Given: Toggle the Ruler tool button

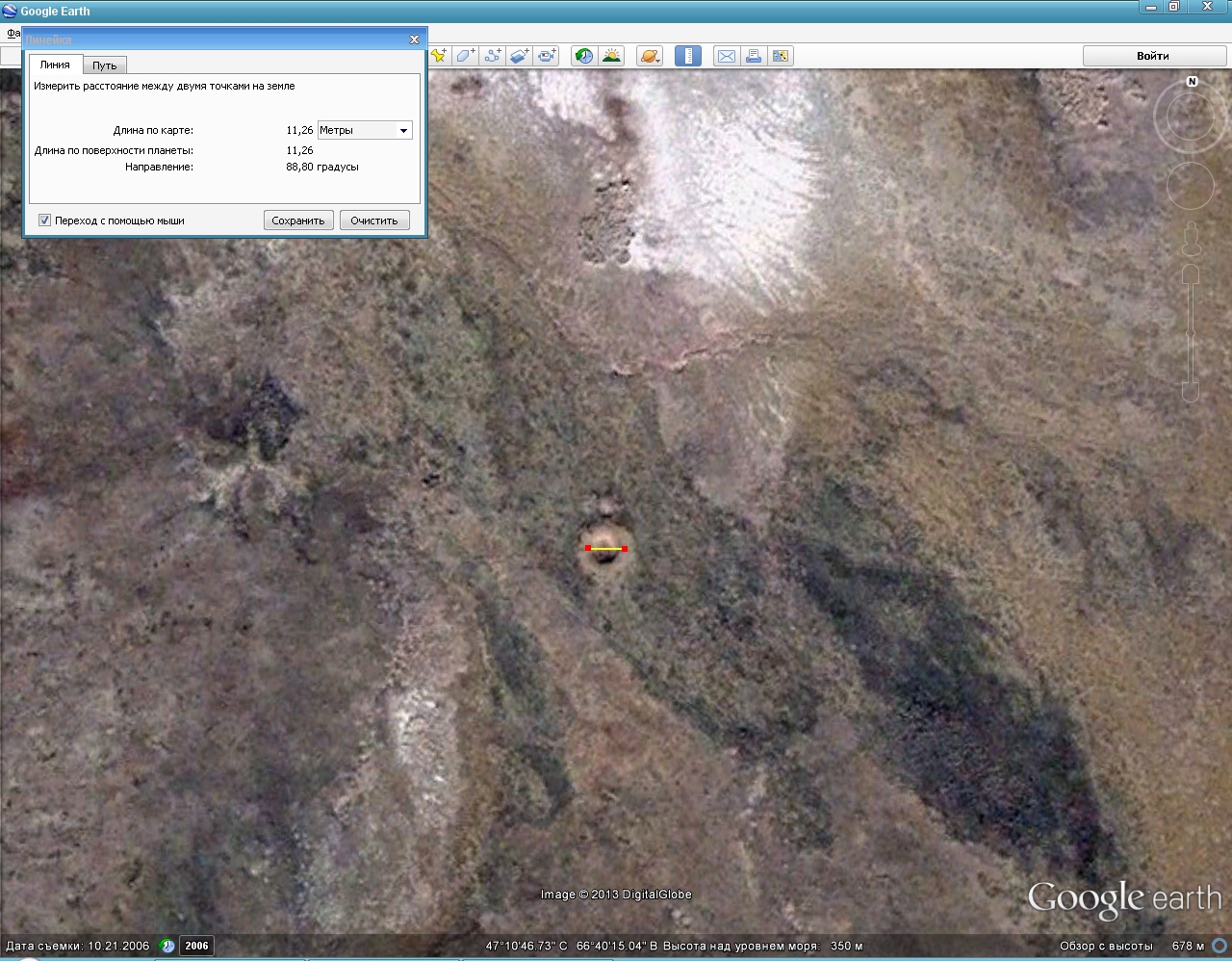Looking at the screenshot, I should click(687, 56).
